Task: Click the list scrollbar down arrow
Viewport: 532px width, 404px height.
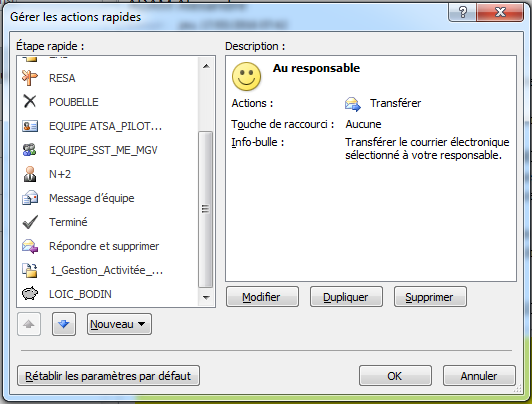Action: tap(206, 297)
